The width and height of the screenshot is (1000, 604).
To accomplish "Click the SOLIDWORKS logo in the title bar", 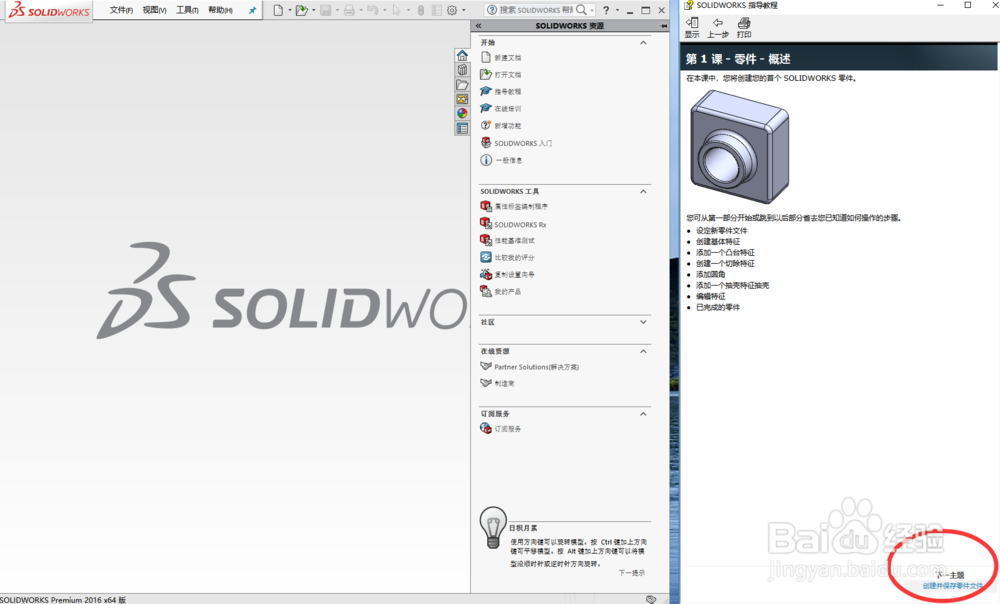I will [x=49, y=10].
